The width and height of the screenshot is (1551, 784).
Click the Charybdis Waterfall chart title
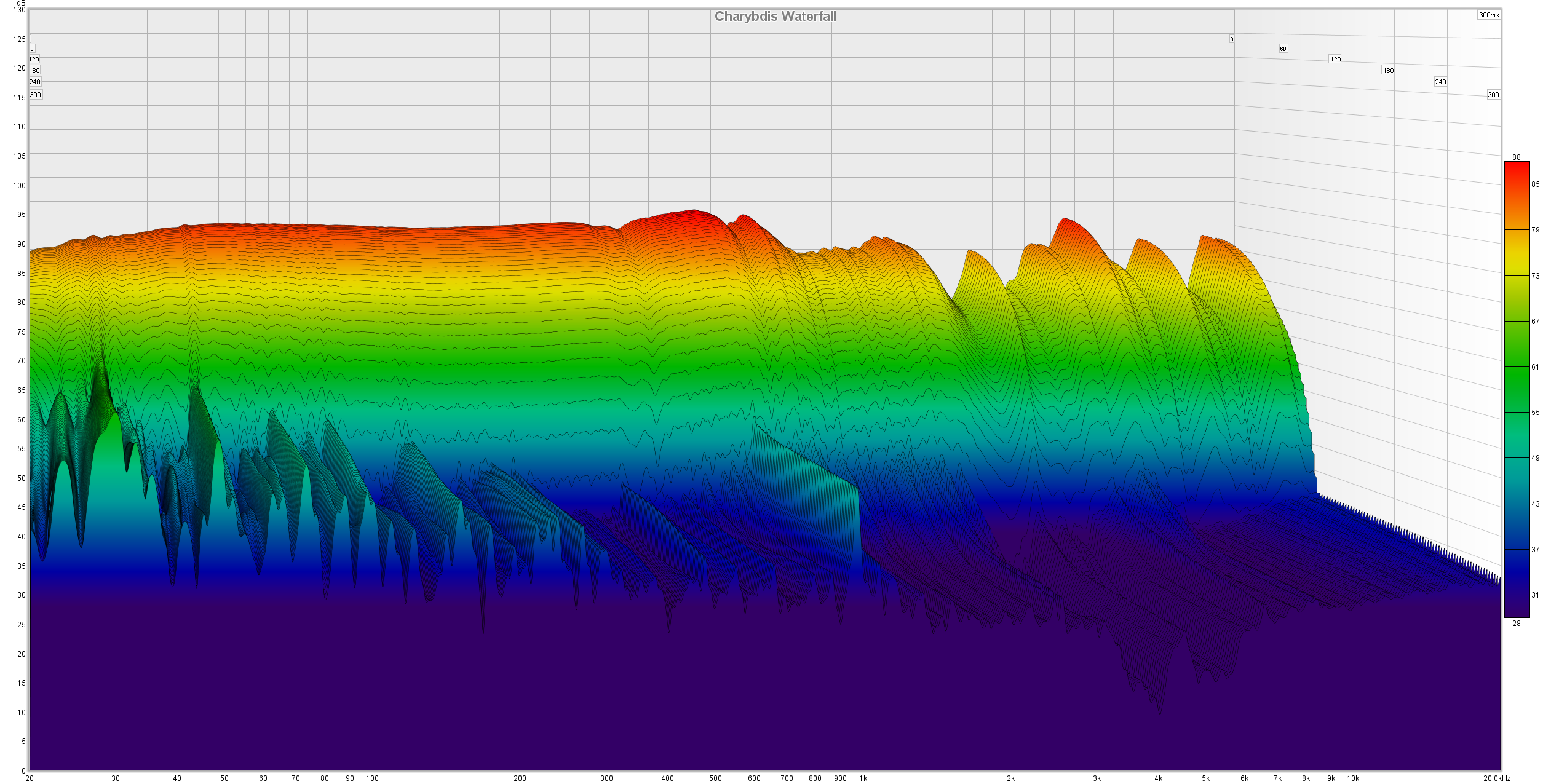(x=775, y=17)
